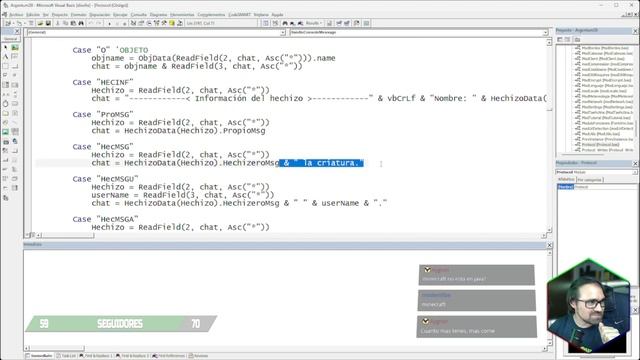Image resolution: width=640 pixels, height=360 pixels.
Task: Select the Timer control in the toolbox
Action: (6, 104)
